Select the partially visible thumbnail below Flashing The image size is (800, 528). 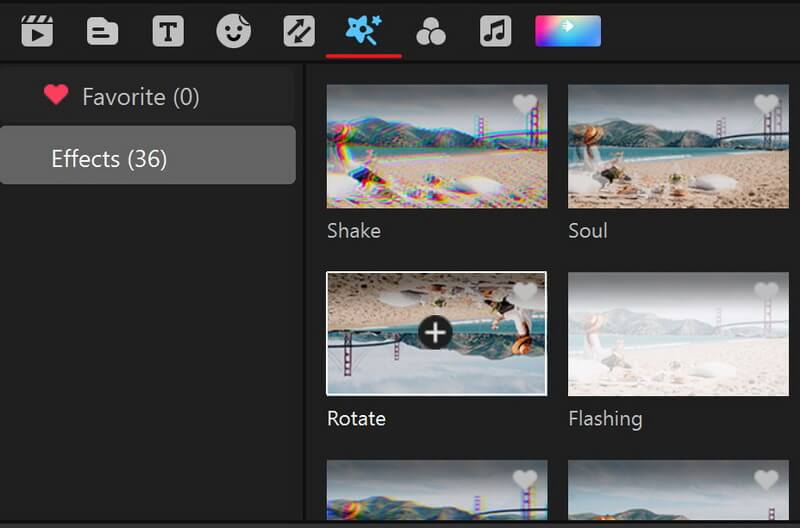pos(679,490)
